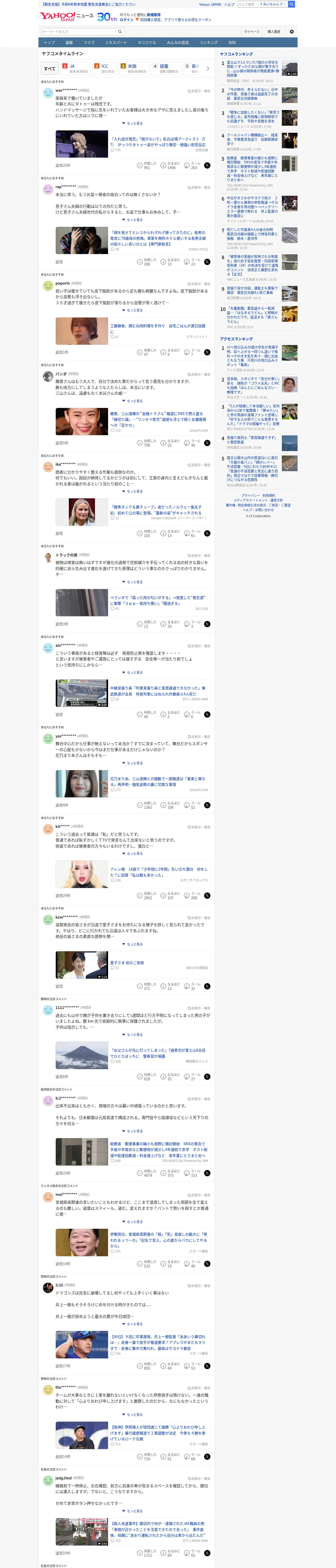
Task: Expand もっと見る on トラックの男's comment
Action: tap(132, 582)
